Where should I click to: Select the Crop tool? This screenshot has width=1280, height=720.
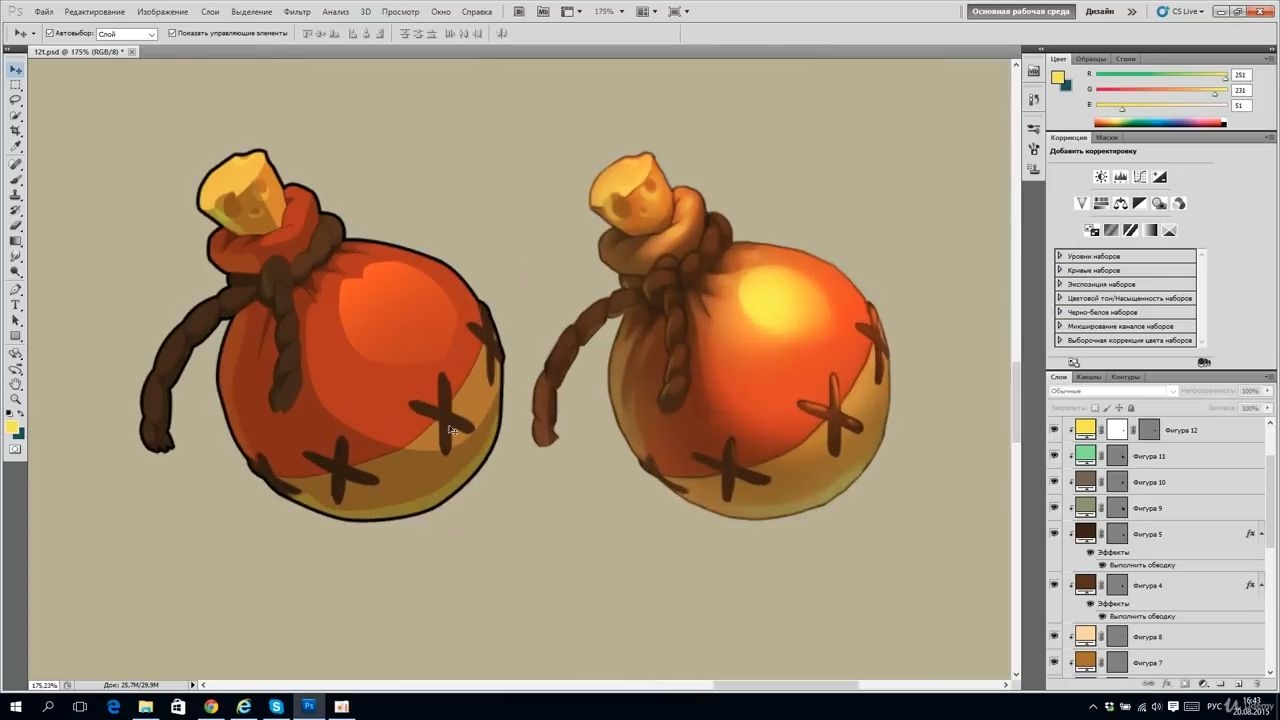click(16, 131)
